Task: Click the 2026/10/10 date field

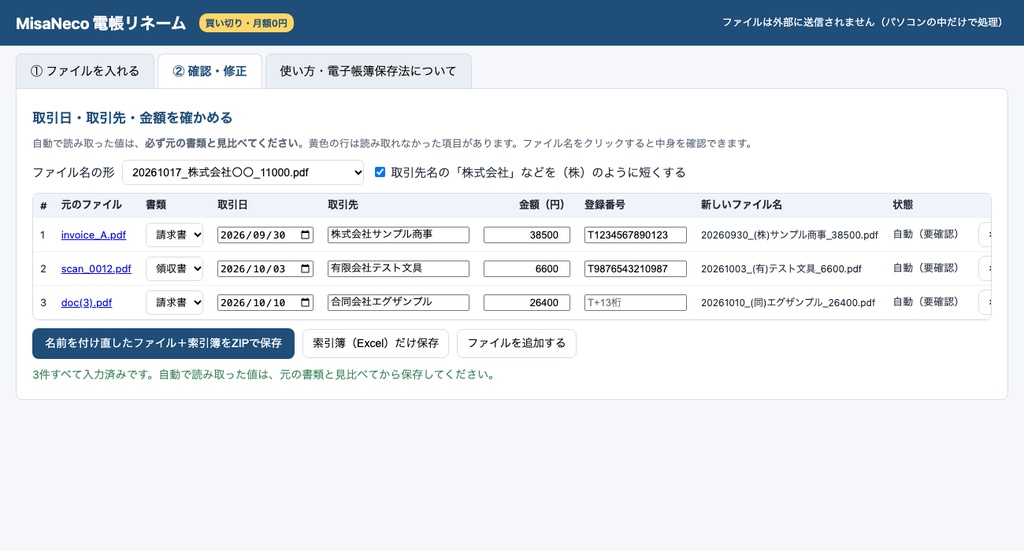Action: pyautogui.click(x=265, y=303)
